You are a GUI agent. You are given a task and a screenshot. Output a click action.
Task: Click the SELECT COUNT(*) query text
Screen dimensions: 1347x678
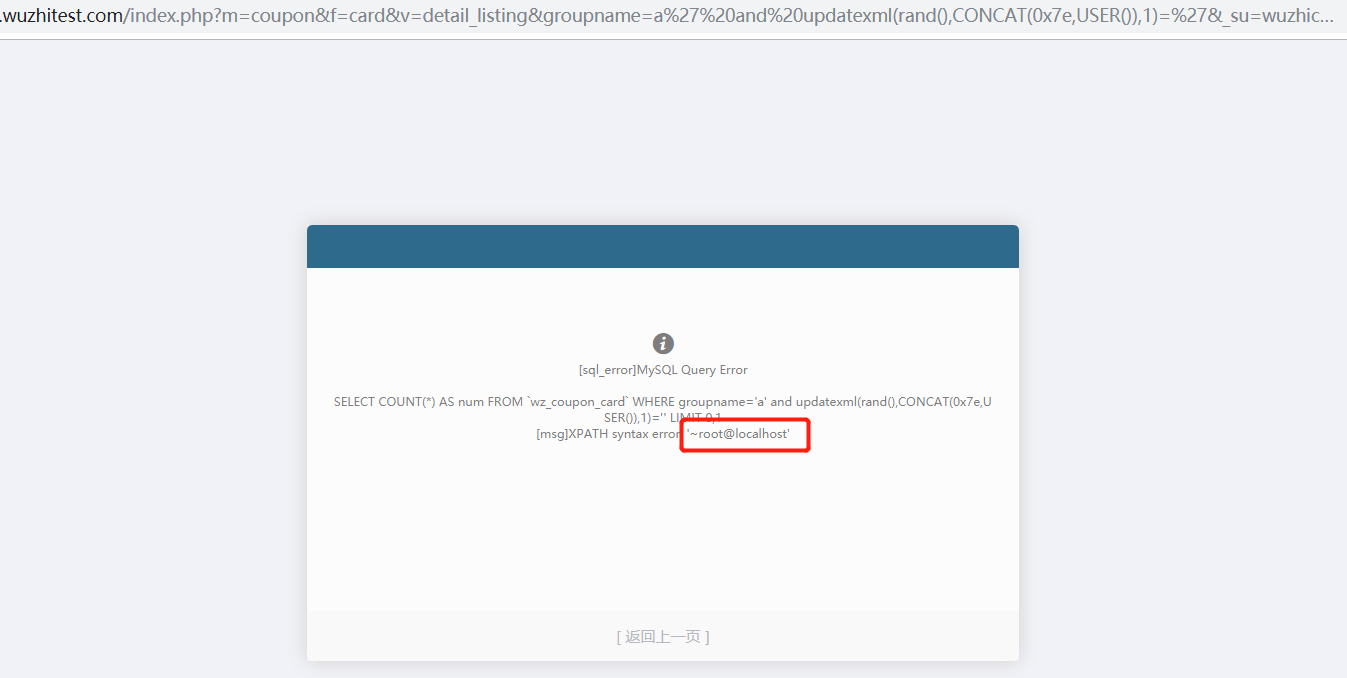(663, 409)
